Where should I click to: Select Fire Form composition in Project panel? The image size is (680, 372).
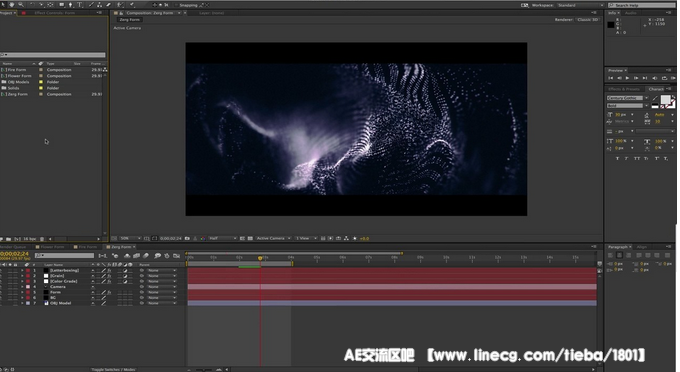click(17, 70)
